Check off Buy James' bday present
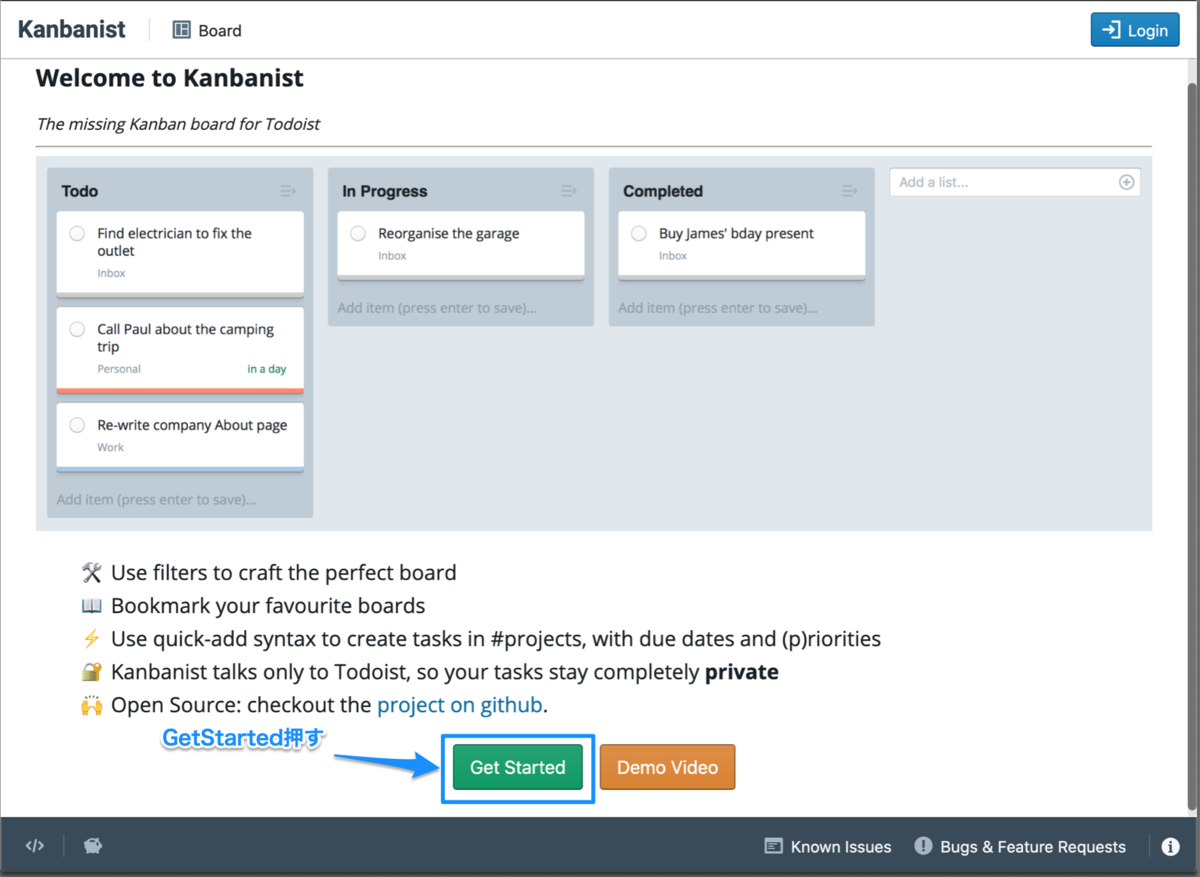Image resolution: width=1200 pixels, height=877 pixels. tap(639, 234)
